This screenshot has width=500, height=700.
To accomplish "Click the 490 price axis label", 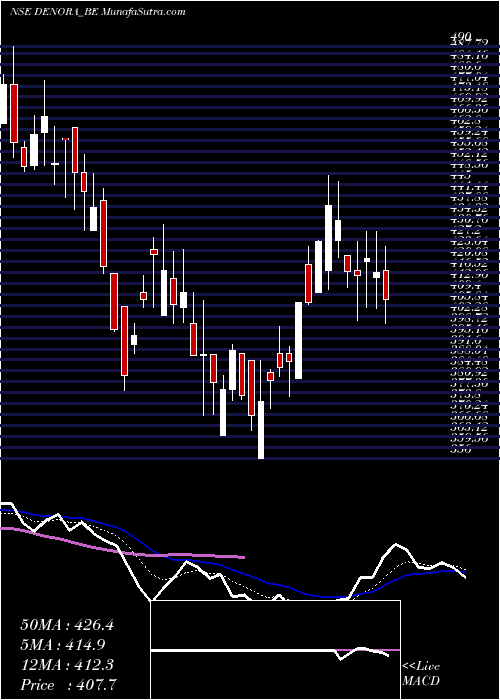I will pos(462,36).
